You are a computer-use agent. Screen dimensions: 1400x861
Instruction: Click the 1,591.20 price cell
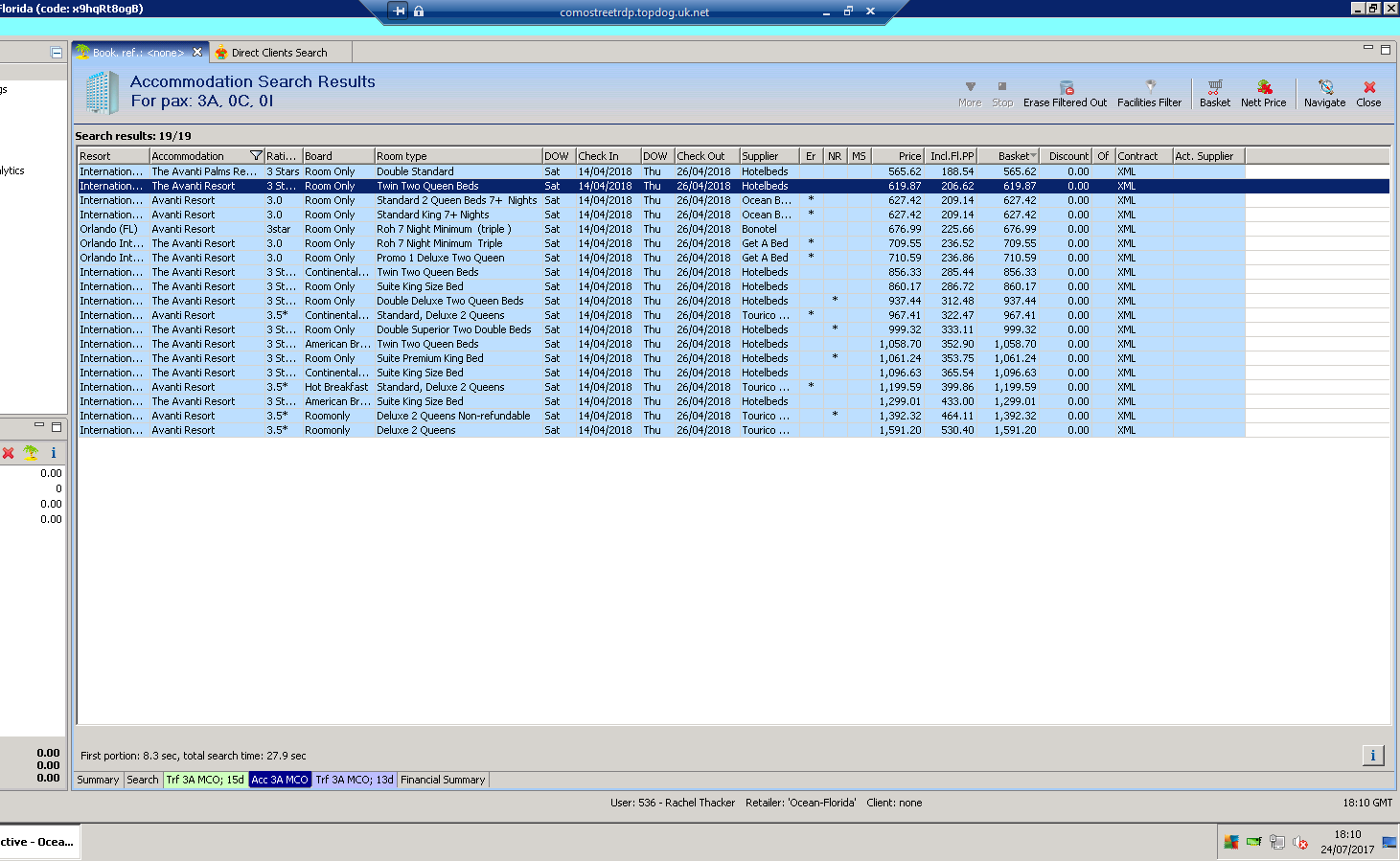[x=900, y=430]
